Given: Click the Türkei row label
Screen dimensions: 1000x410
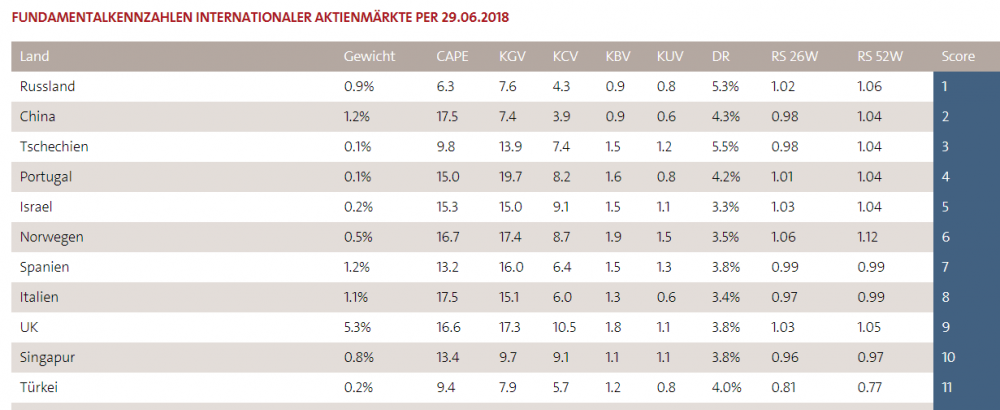Looking at the screenshot, I should 41,387.
